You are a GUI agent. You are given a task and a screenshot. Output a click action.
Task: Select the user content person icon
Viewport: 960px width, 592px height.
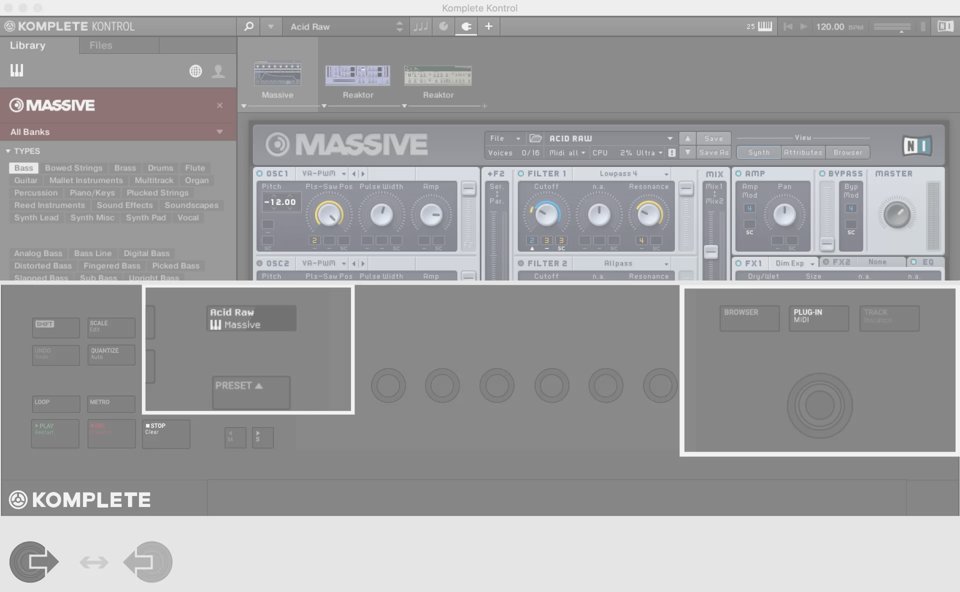click(x=218, y=71)
